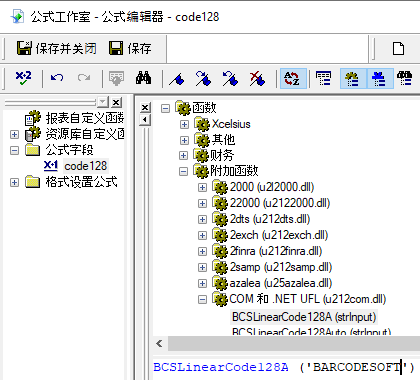Viewport: 420px width, 380px height.
Task: Close the workshop tree panel
Action: coord(116,102)
